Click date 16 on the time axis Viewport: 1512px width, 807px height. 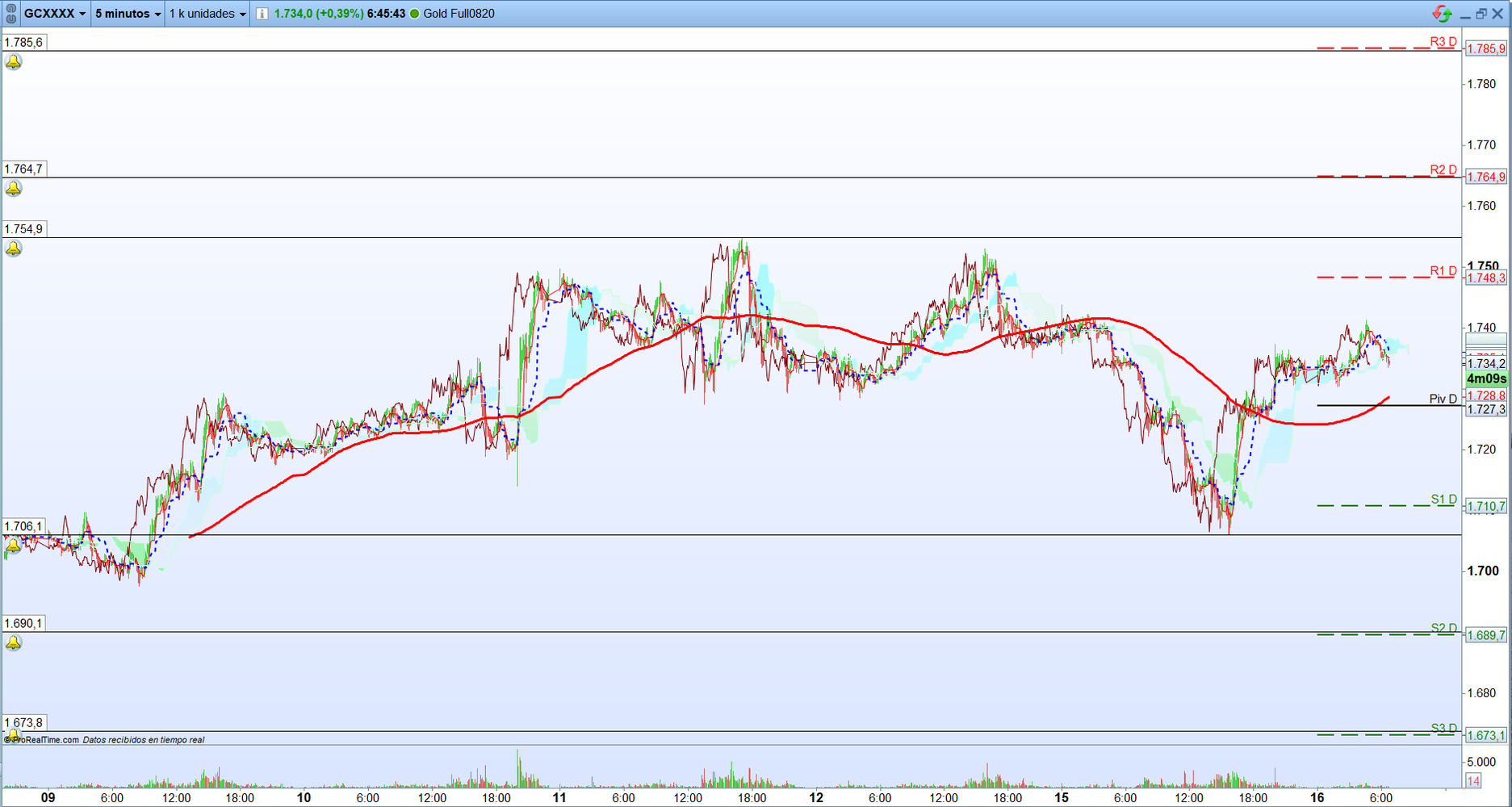click(1317, 797)
